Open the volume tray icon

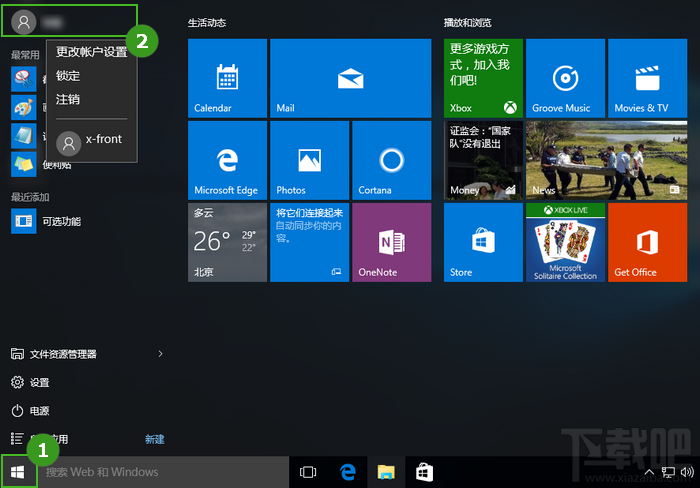point(687,472)
